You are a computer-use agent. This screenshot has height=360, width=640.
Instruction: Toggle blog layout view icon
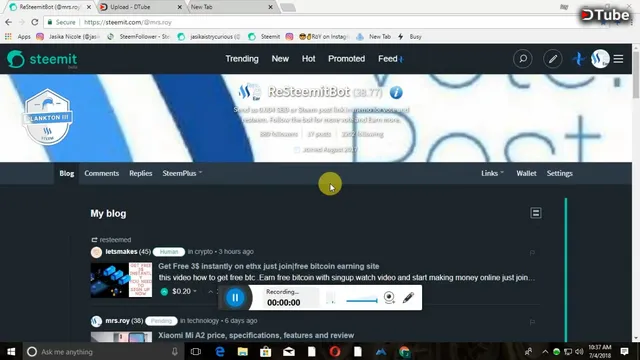tap(536, 213)
